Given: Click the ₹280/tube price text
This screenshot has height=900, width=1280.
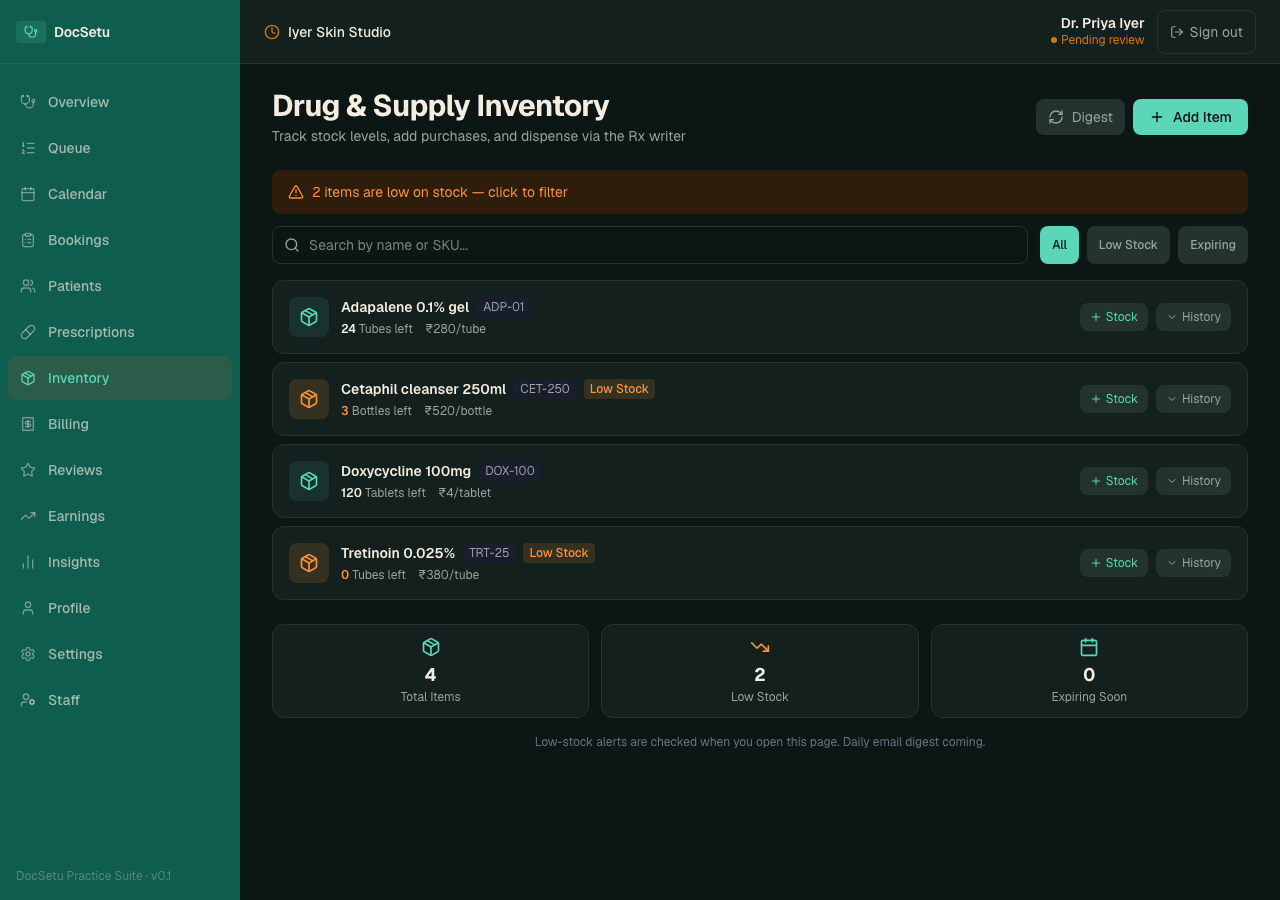Looking at the screenshot, I should tap(456, 329).
